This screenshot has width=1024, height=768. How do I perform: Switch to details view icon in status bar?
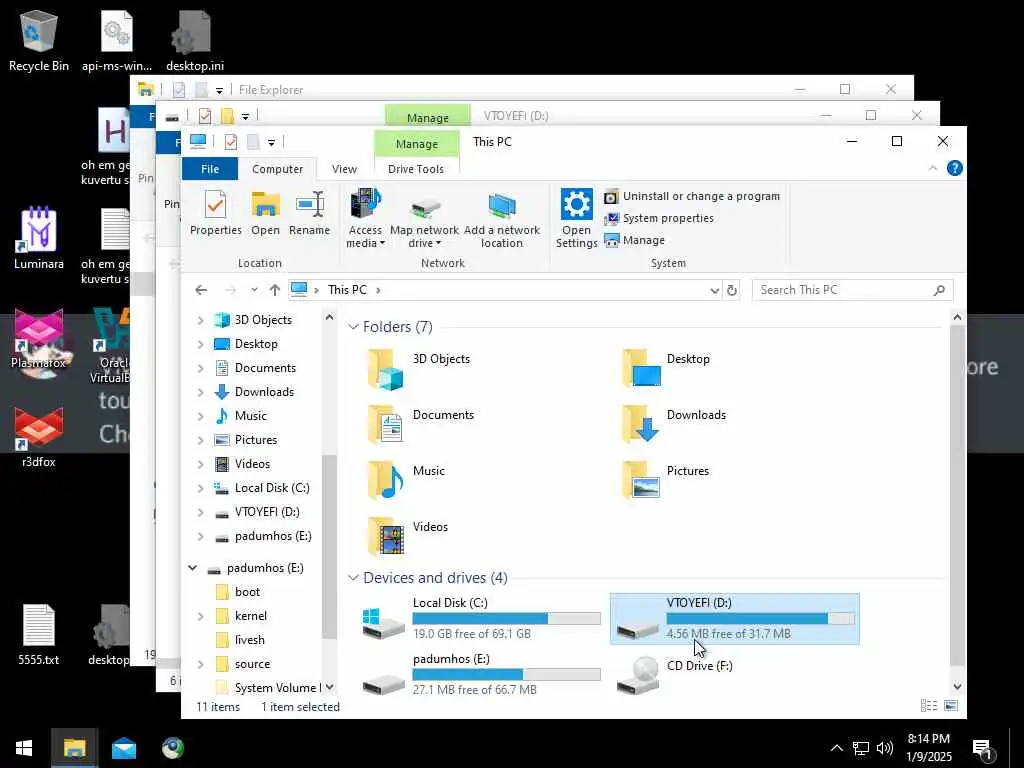928,705
